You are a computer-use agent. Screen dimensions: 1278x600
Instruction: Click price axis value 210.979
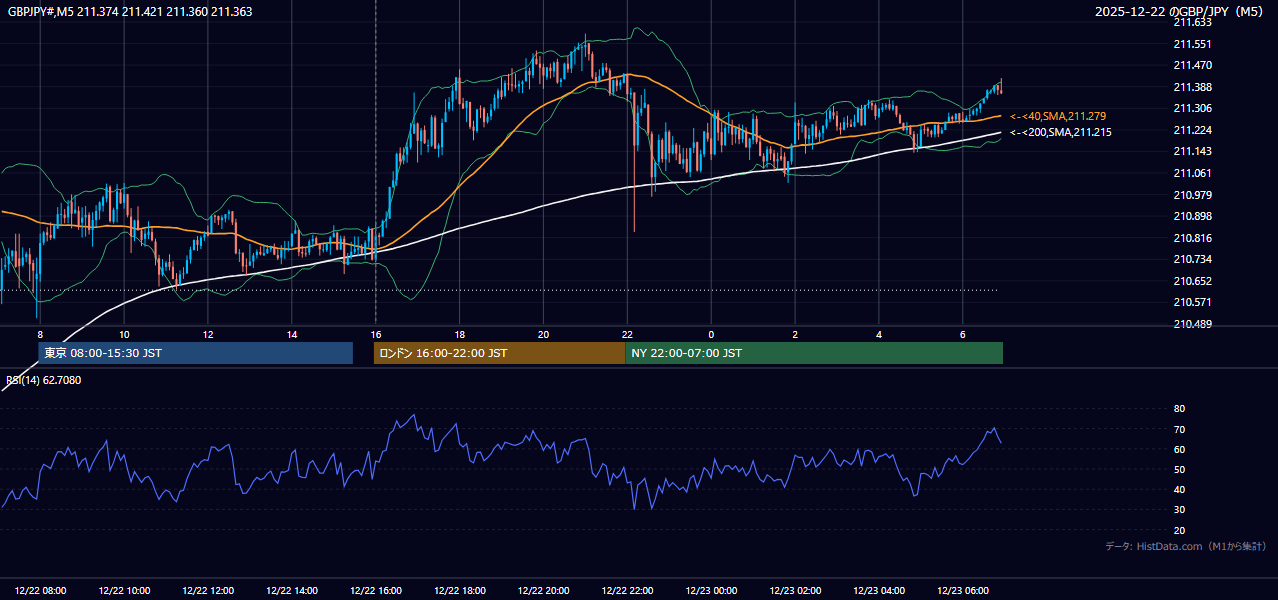(x=1192, y=195)
